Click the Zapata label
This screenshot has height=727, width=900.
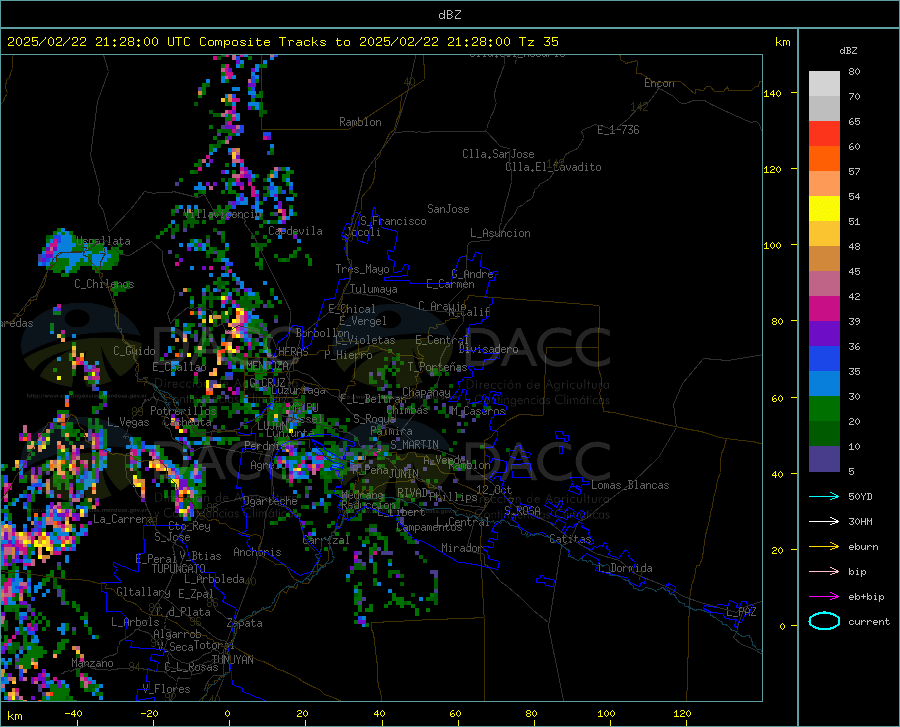click(x=245, y=623)
